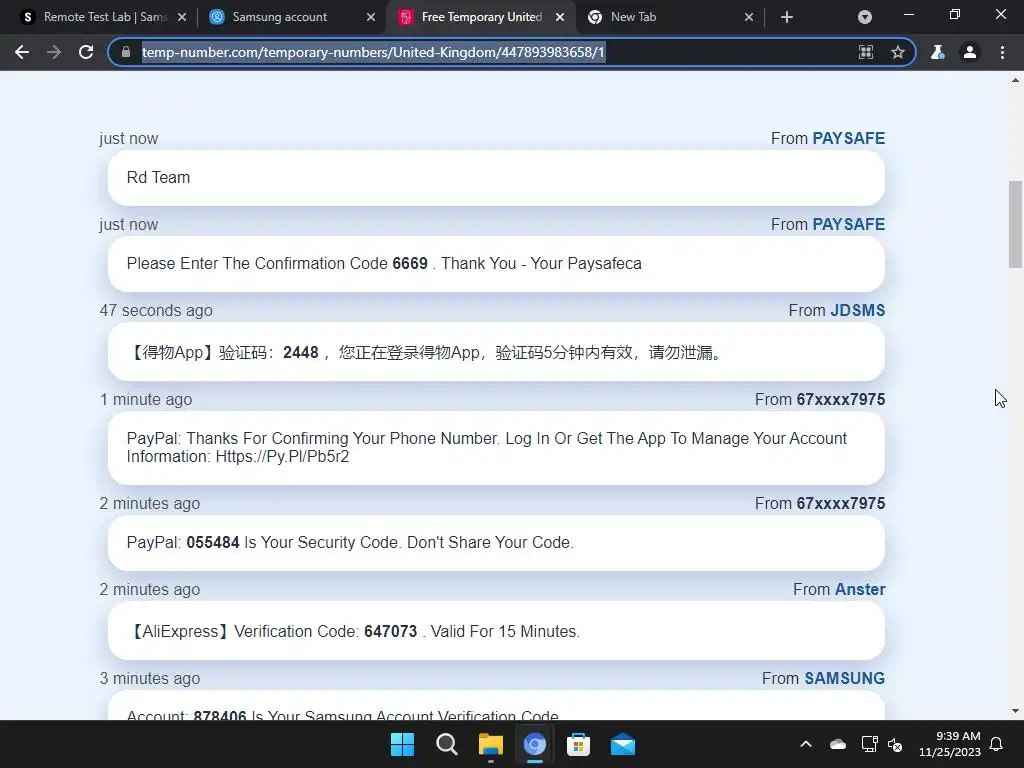
Task: Select the Paysafe confirmation code 6669
Action: 410,264
